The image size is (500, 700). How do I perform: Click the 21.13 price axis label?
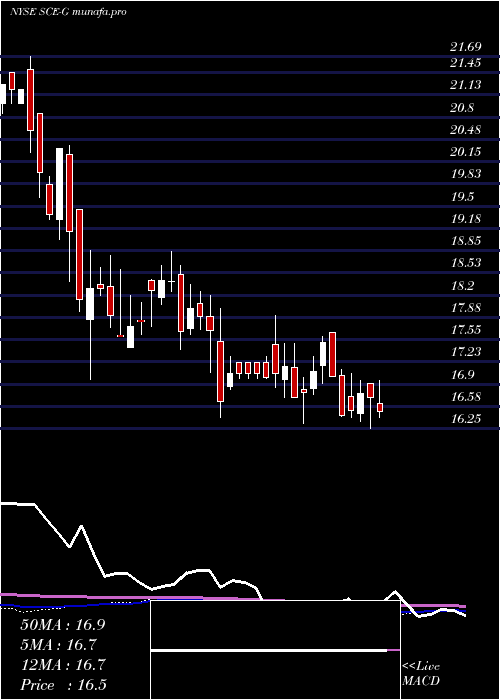pos(466,84)
